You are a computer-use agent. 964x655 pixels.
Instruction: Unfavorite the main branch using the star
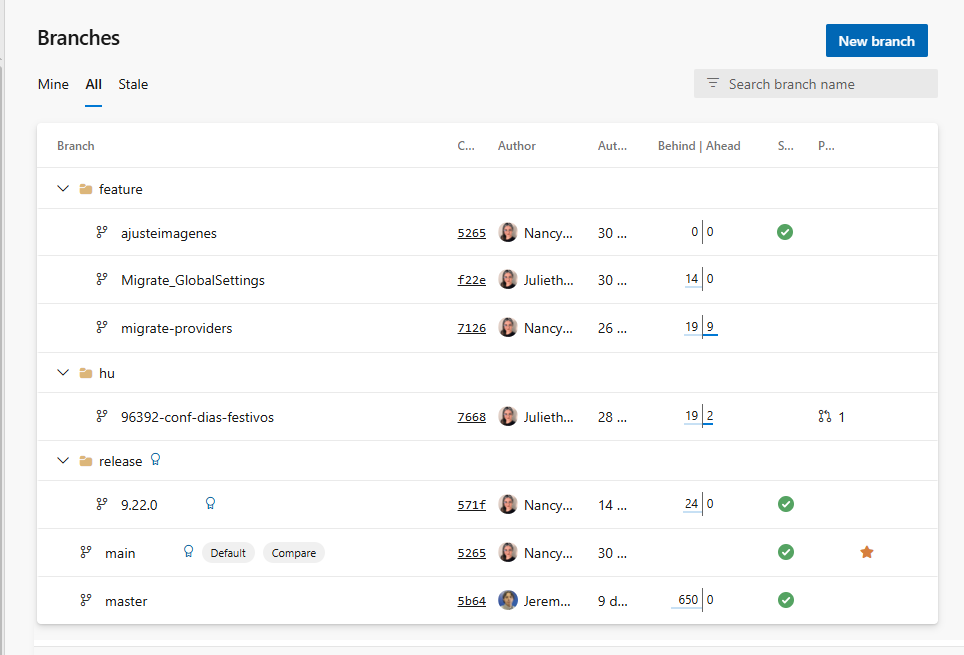pyautogui.click(x=866, y=552)
